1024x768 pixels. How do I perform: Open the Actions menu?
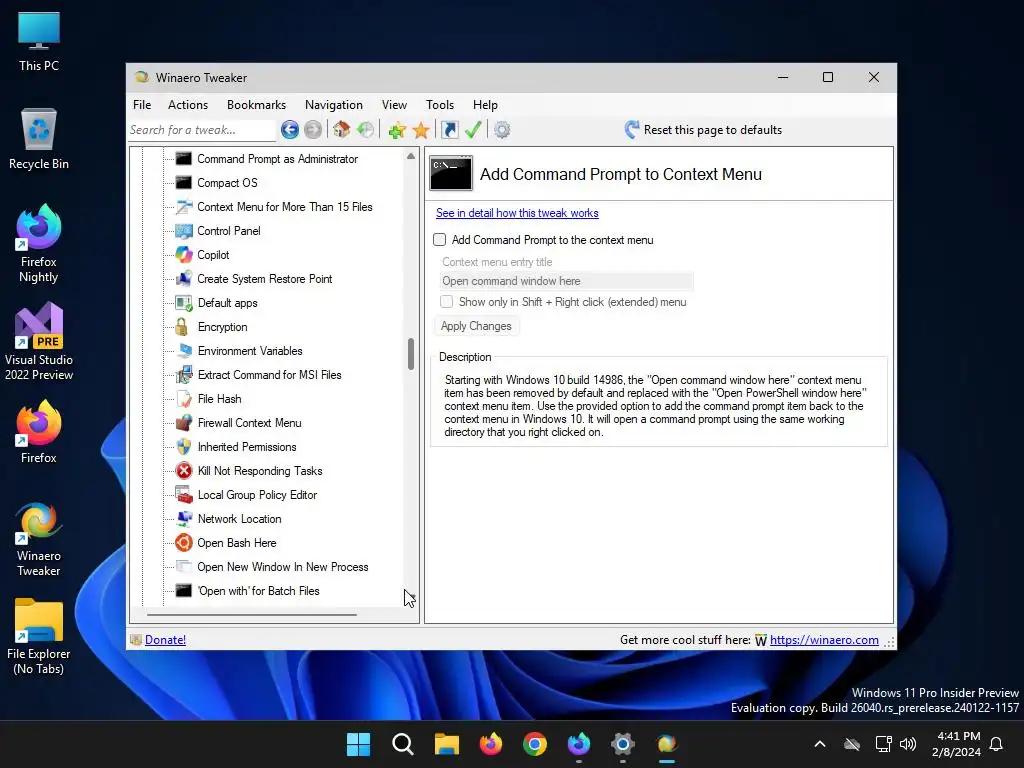[188, 104]
